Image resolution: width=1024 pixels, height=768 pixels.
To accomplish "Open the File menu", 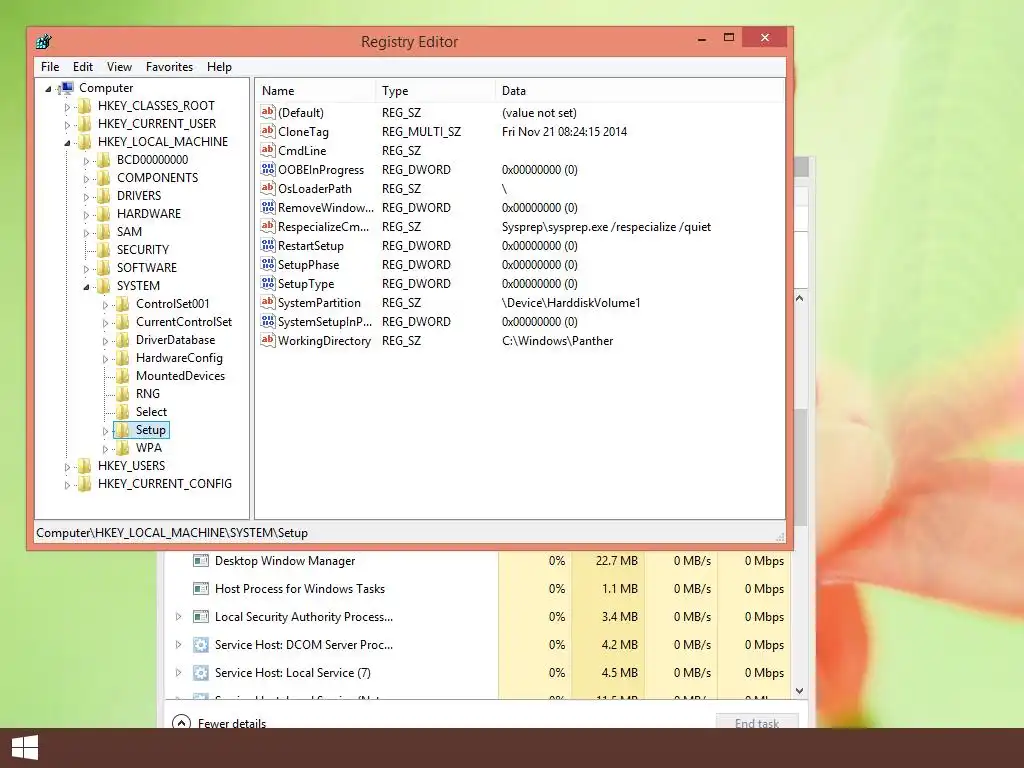I will [x=50, y=67].
